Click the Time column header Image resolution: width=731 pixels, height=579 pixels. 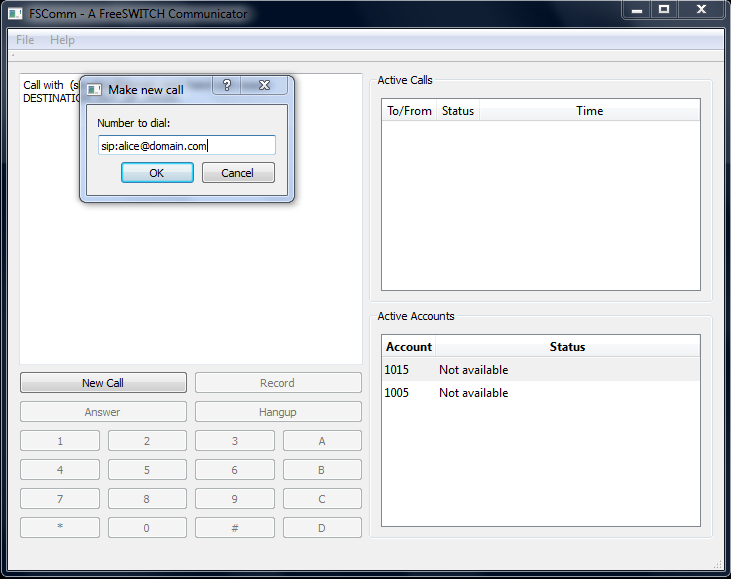coord(589,111)
